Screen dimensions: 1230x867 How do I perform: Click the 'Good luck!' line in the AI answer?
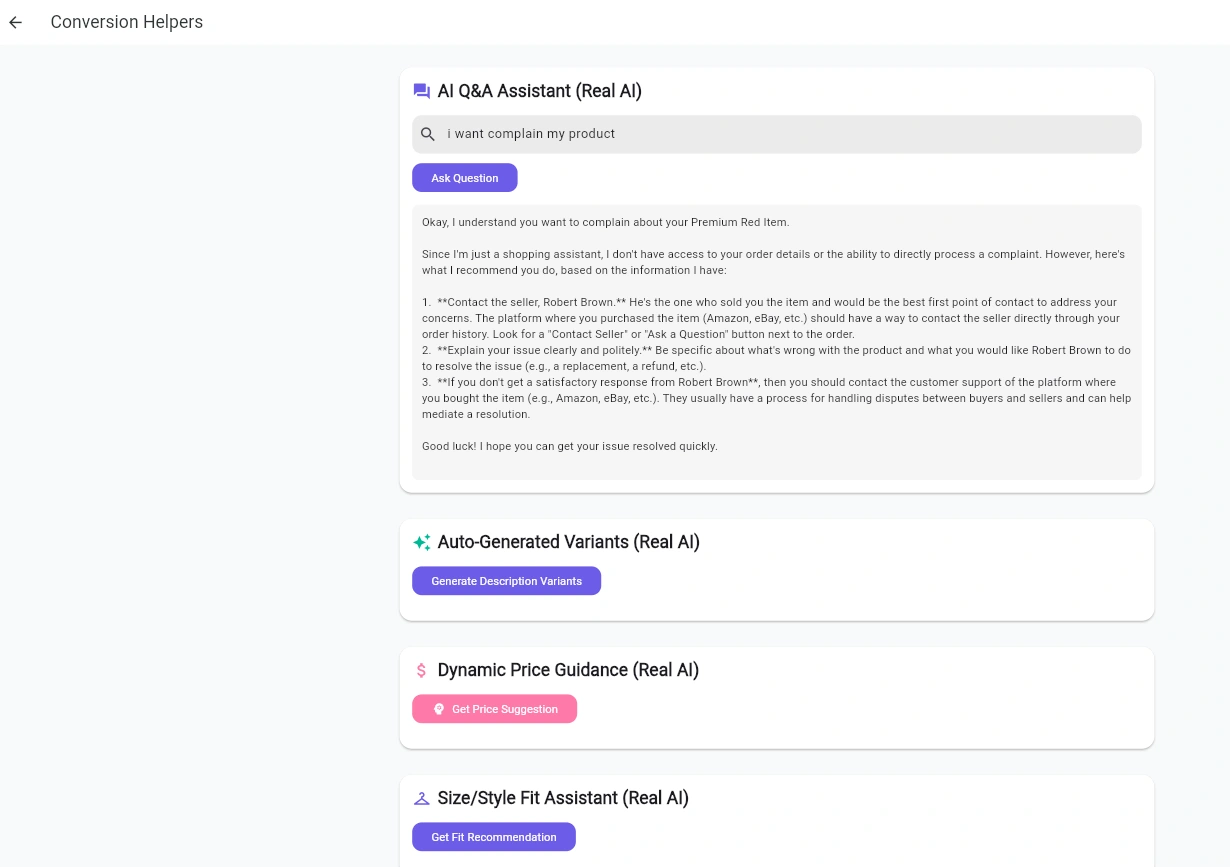tap(570, 446)
